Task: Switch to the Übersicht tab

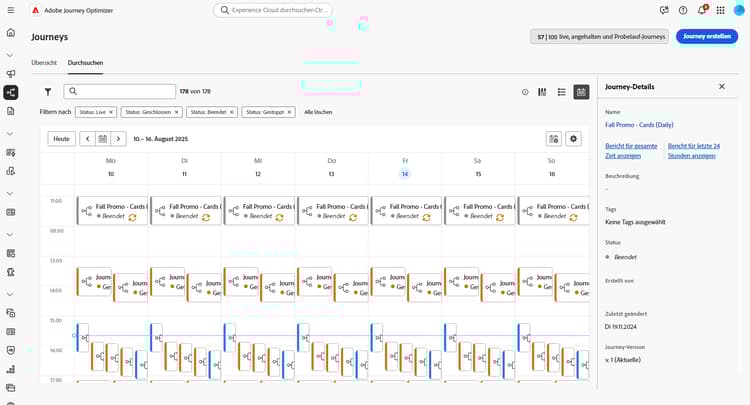Action: pyautogui.click(x=44, y=63)
